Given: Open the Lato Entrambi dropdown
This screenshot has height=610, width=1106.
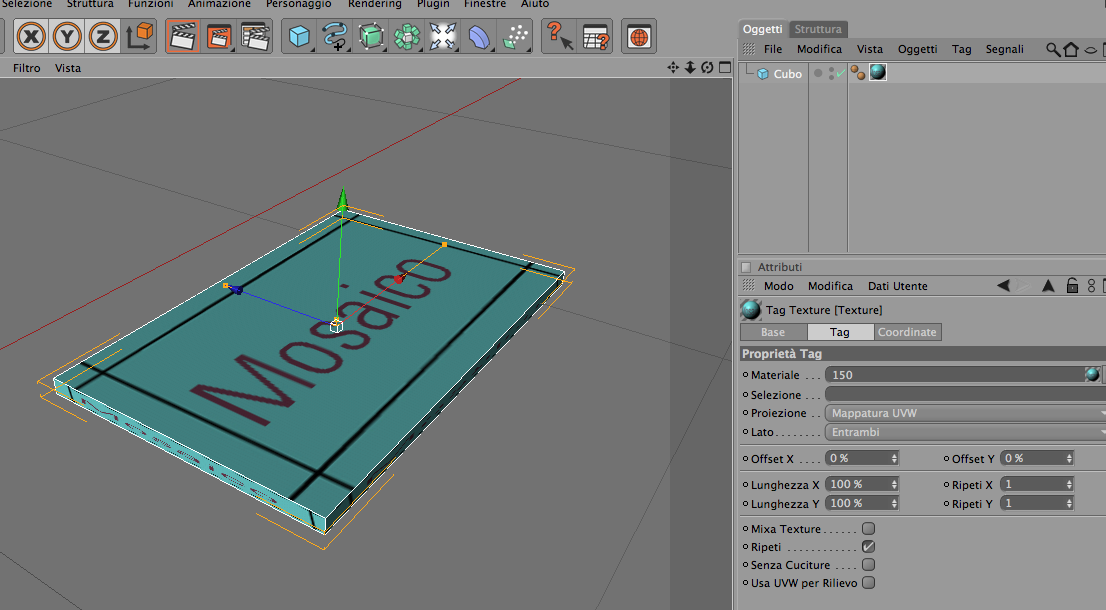Looking at the screenshot, I should coord(965,432).
